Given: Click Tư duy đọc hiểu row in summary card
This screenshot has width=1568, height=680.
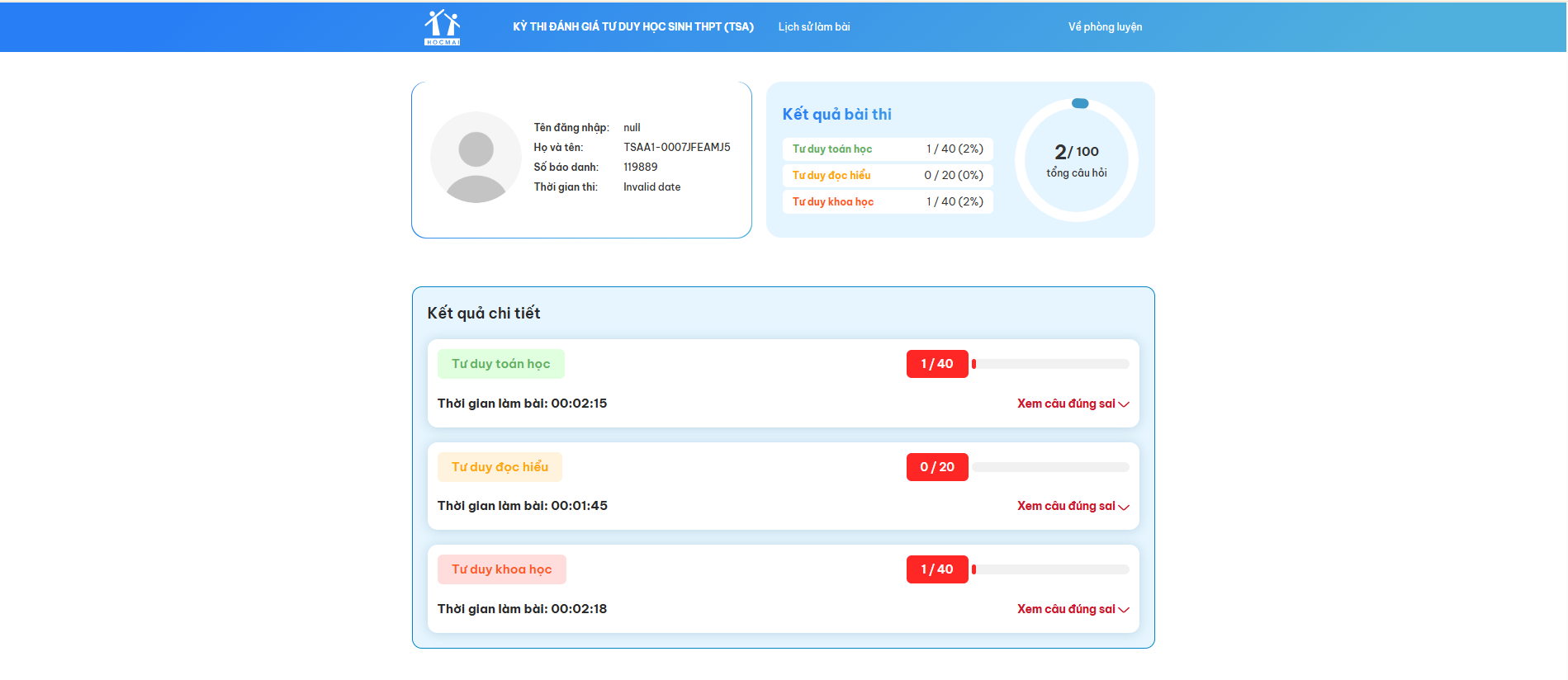Looking at the screenshot, I should pyautogui.click(x=887, y=176).
